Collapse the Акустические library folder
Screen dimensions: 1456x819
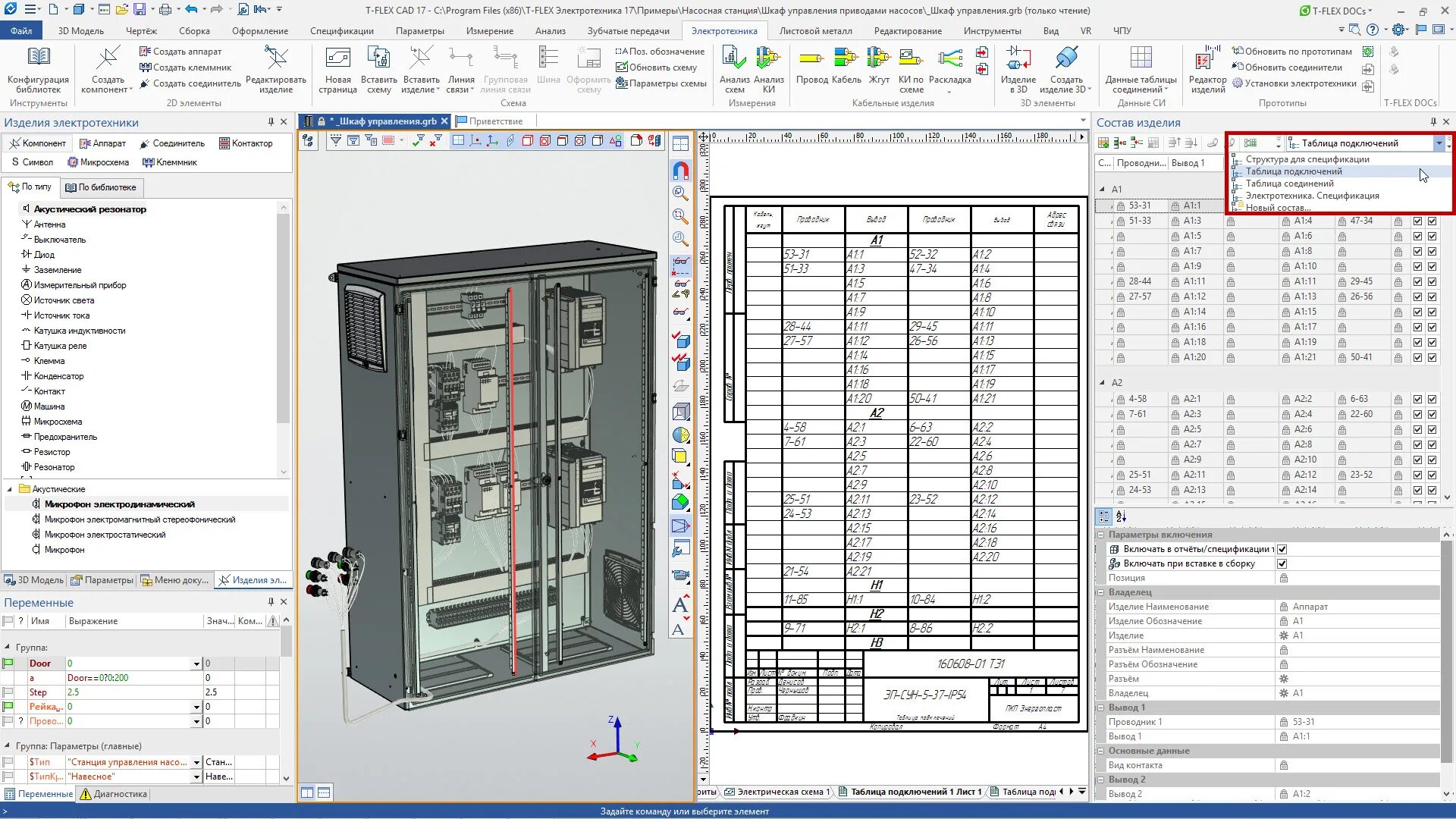[x=10, y=489]
